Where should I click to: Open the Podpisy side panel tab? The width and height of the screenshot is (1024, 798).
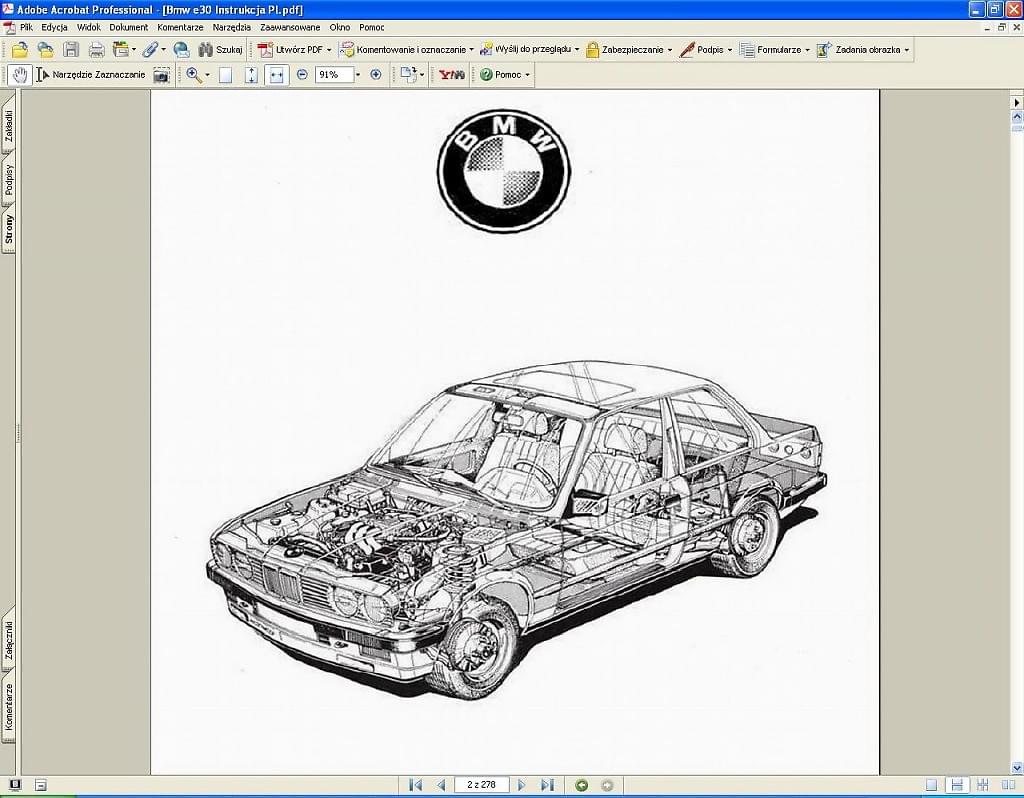pos(8,179)
